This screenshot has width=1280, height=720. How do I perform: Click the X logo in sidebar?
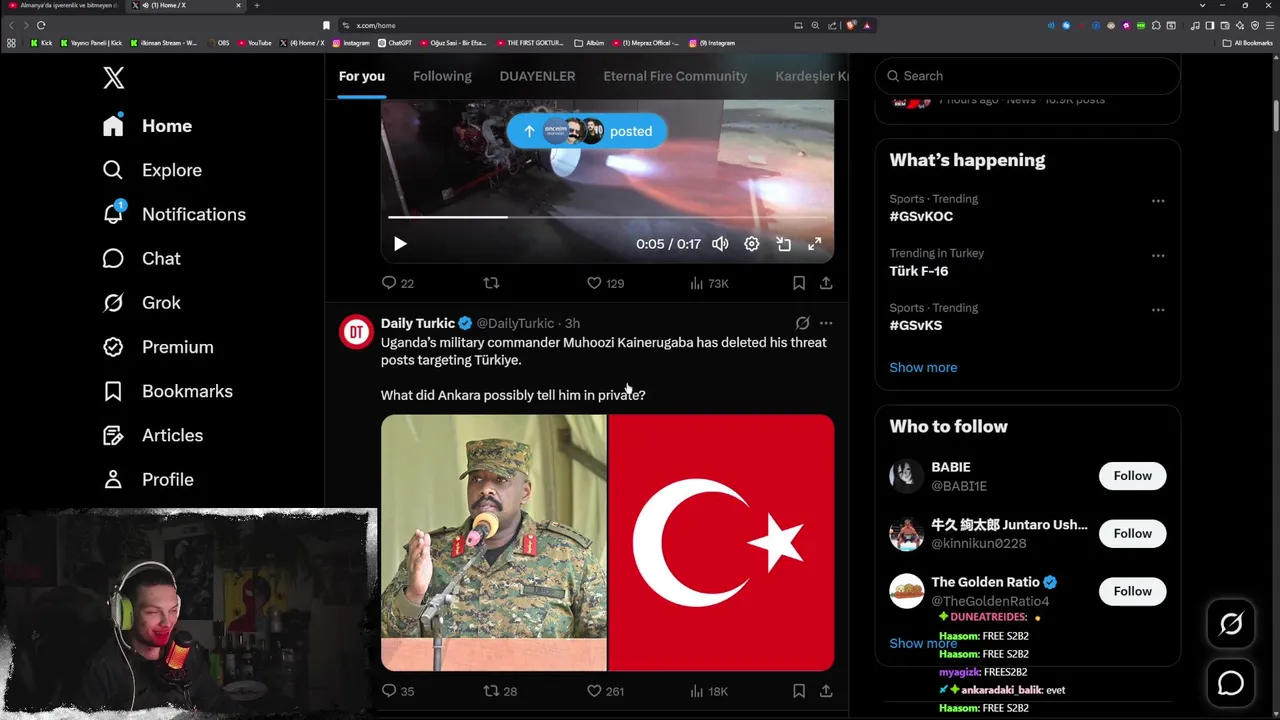(114, 77)
